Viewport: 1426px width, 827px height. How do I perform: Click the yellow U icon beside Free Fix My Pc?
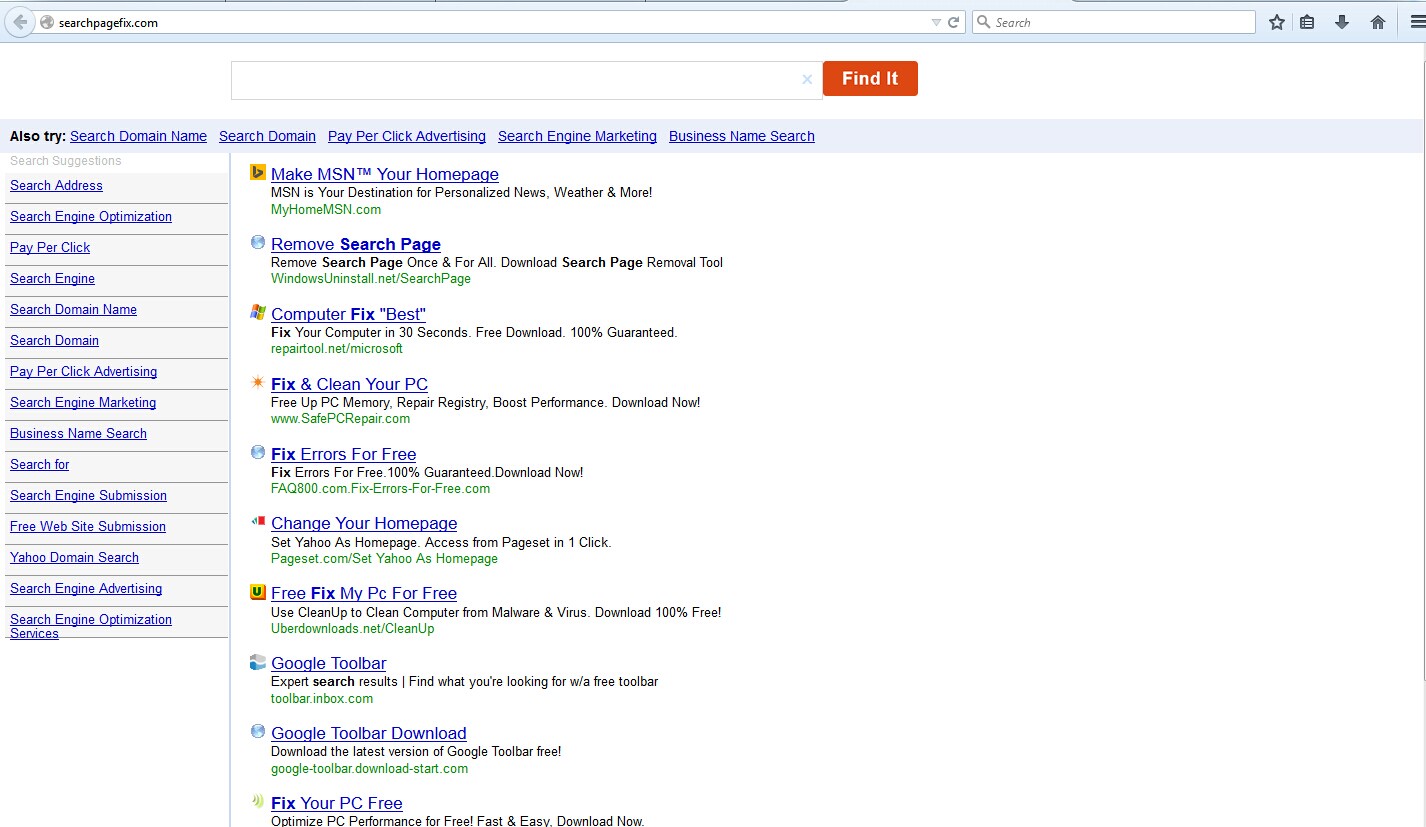pyautogui.click(x=258, y=592)
